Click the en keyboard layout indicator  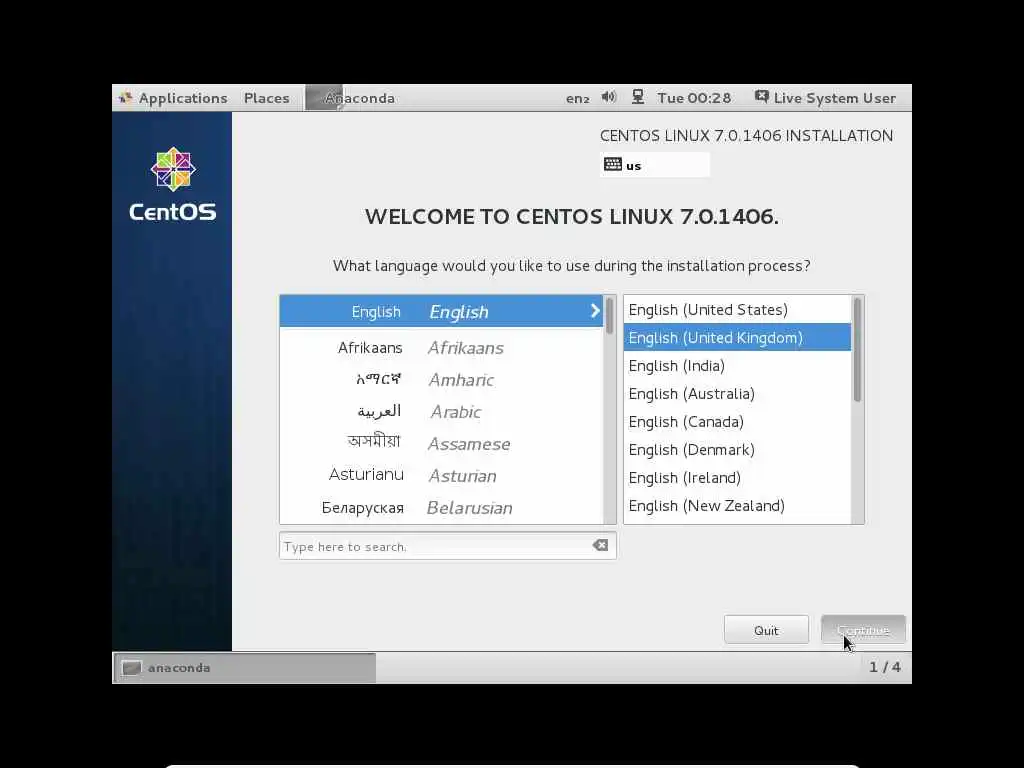click(577, 99)
